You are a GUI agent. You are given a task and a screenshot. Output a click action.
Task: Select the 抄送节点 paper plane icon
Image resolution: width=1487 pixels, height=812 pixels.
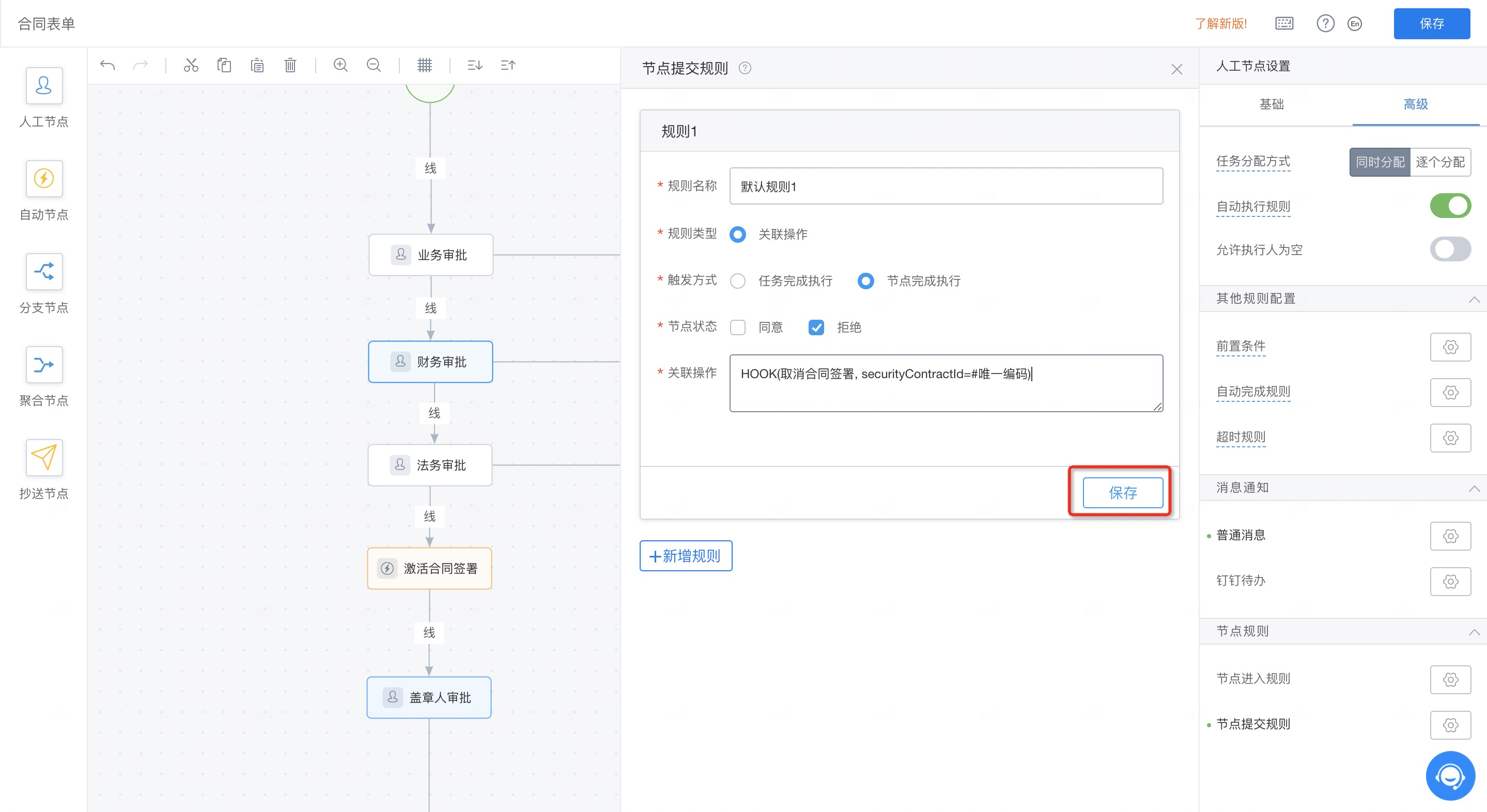point(44,457)
